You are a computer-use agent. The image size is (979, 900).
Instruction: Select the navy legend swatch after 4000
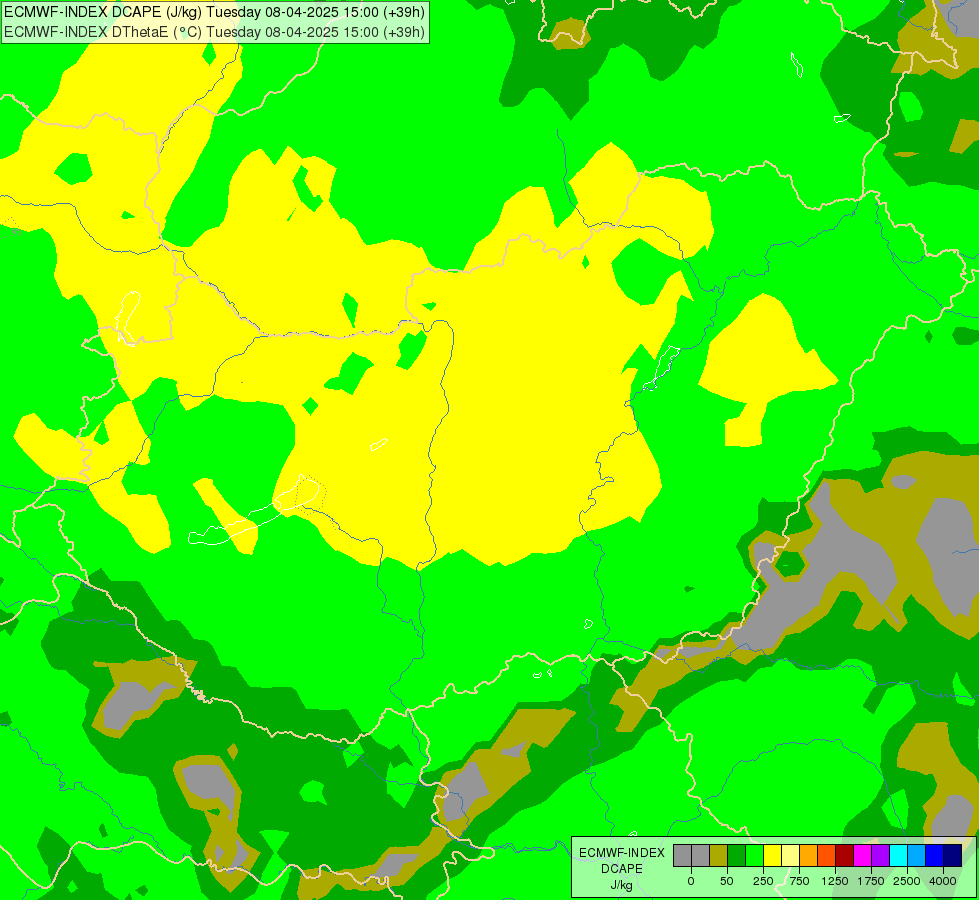(x=952, y=856)
